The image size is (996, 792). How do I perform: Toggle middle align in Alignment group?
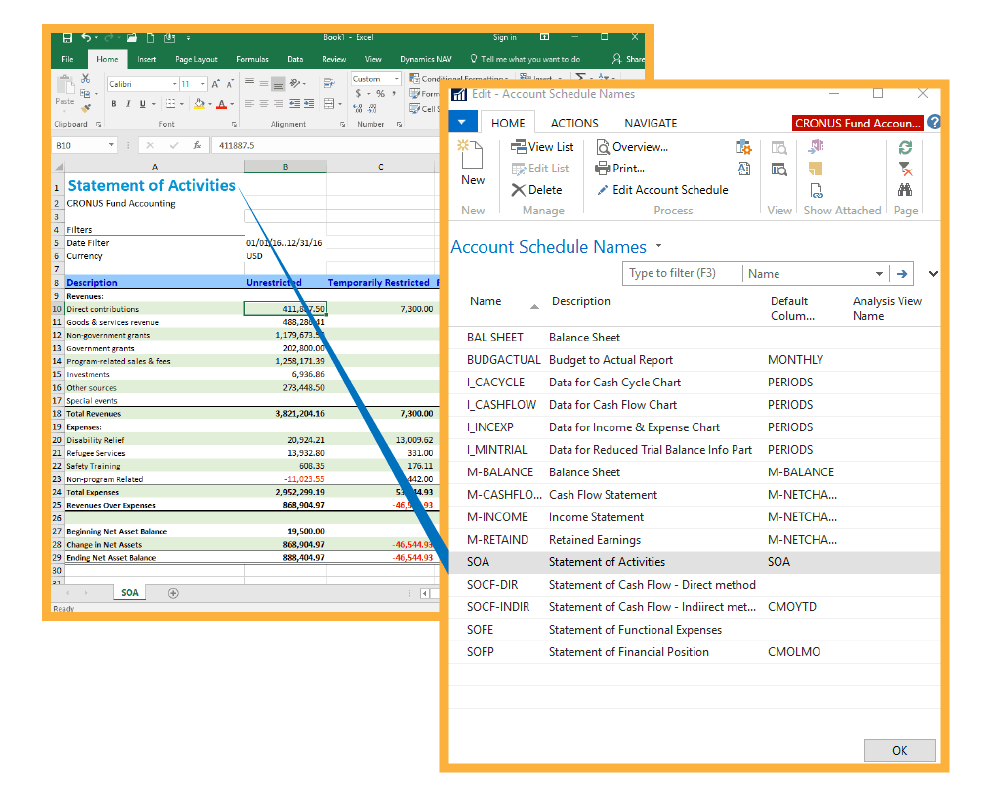(x=264, y=83)
